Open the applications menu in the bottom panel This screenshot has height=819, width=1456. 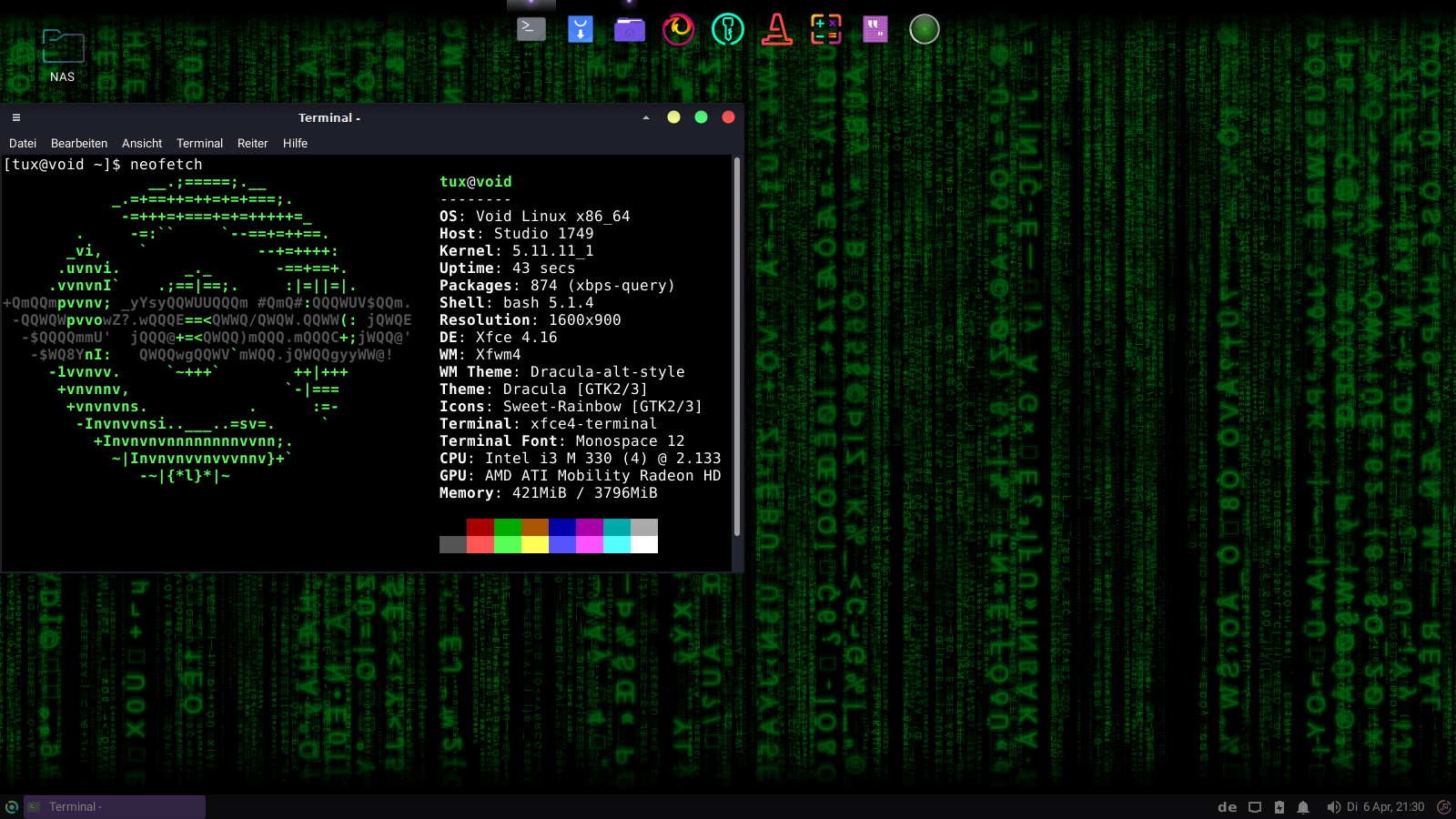tap(11, 807)
